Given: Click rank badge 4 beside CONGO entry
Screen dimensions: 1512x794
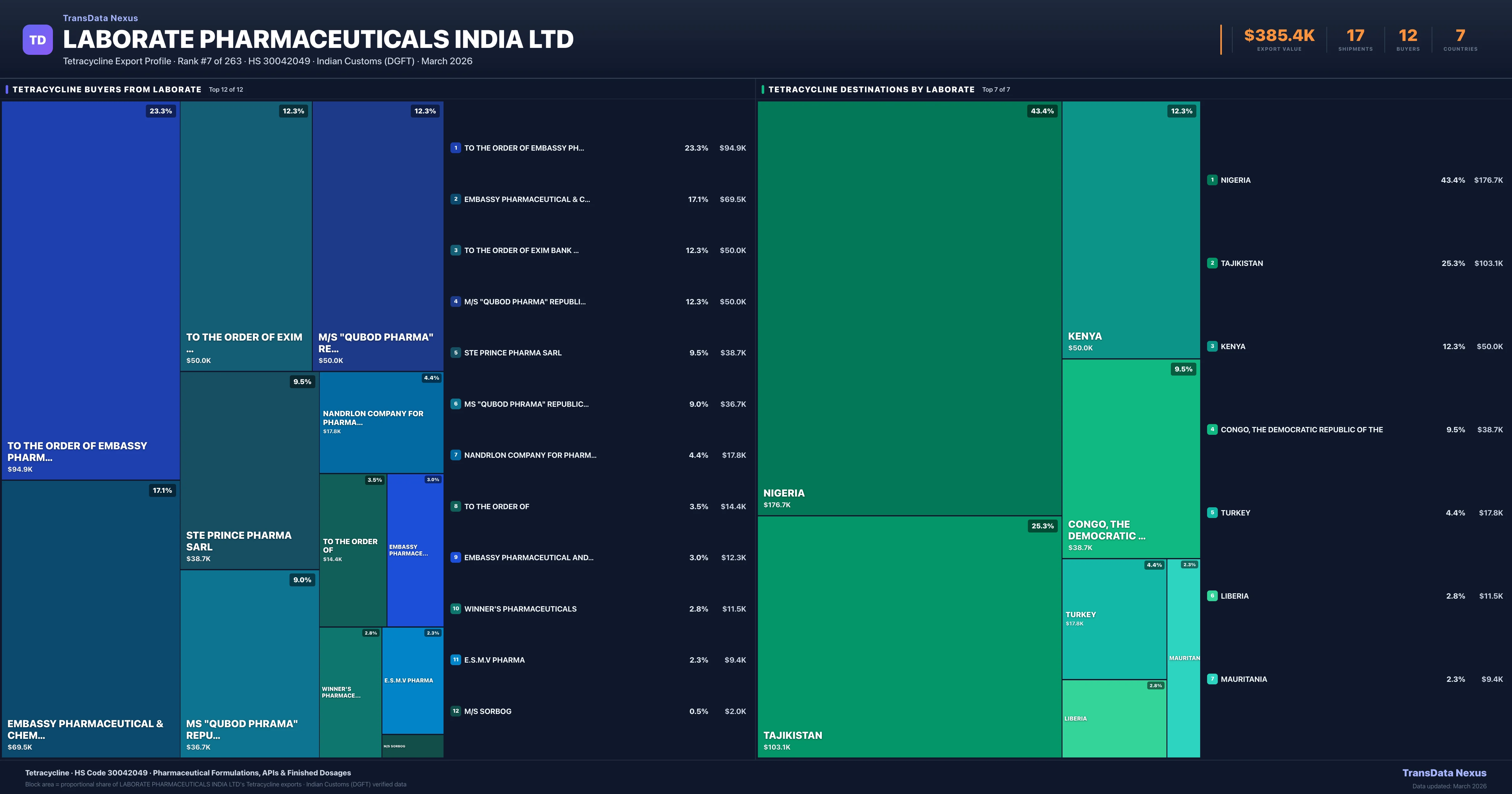Looking at the screenshot, I should 1212,429.
